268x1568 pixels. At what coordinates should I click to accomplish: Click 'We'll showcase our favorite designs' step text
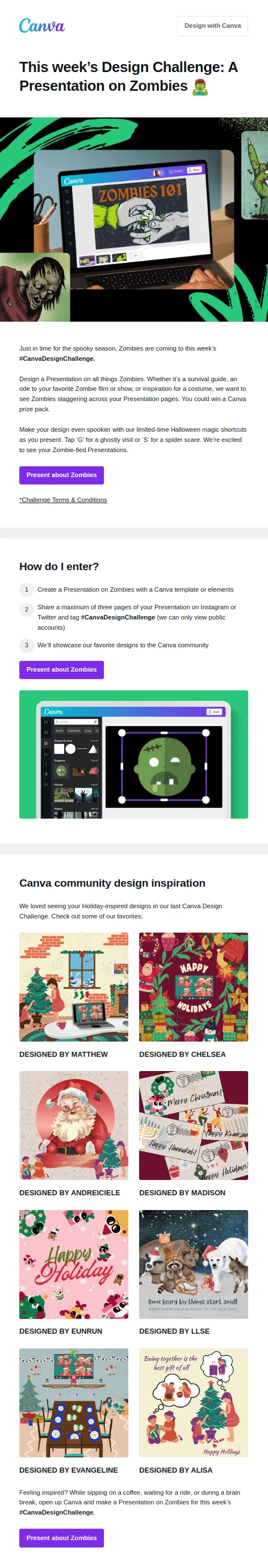coord(123,645)
